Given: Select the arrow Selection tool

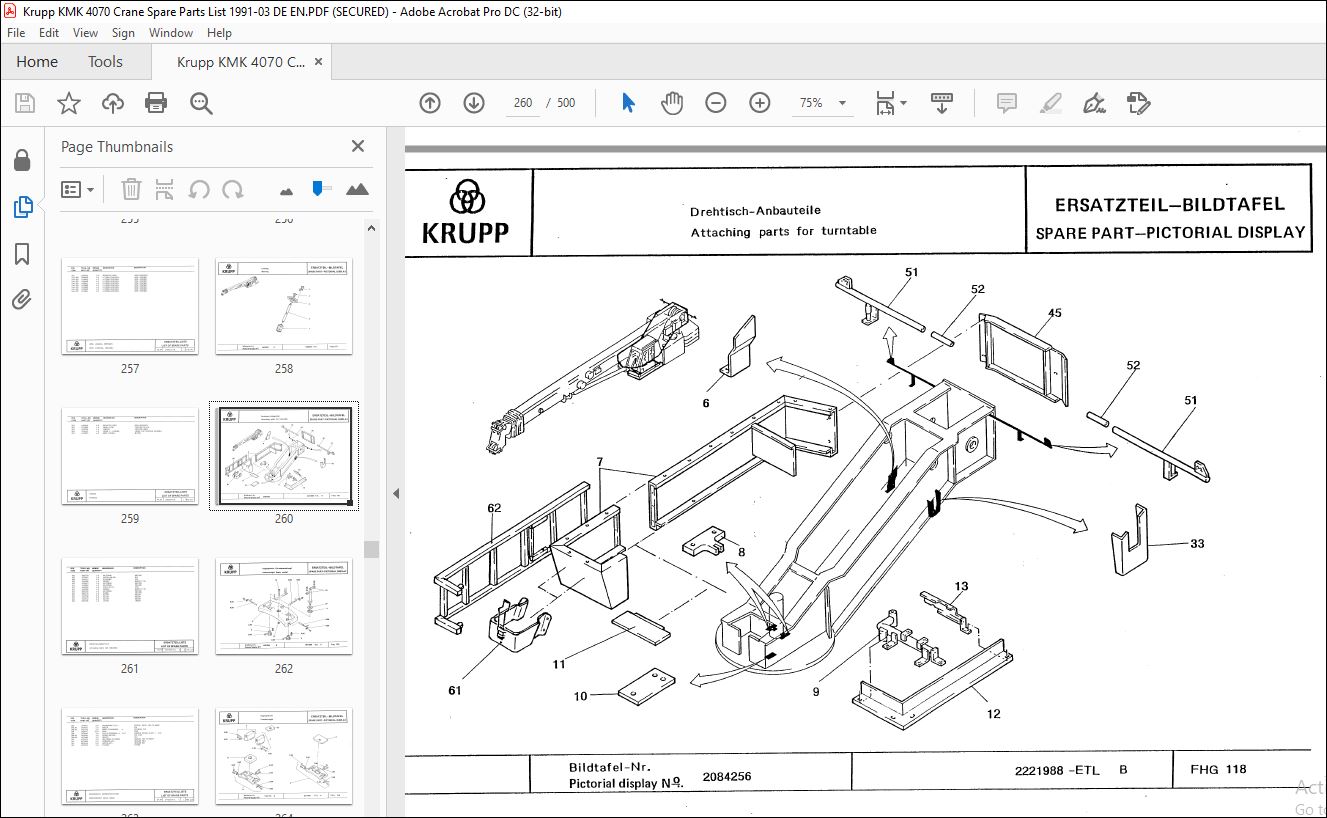Looking at the screenshot, I should tap(628, 103).
